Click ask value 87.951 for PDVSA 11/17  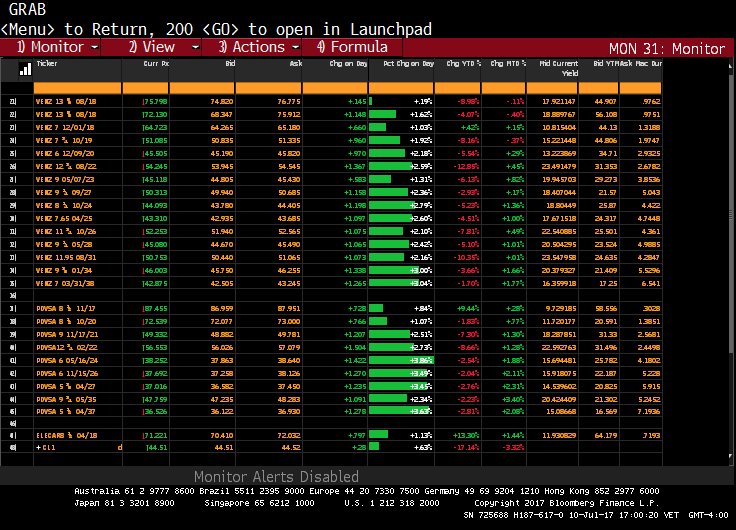(x=289, y=309)
